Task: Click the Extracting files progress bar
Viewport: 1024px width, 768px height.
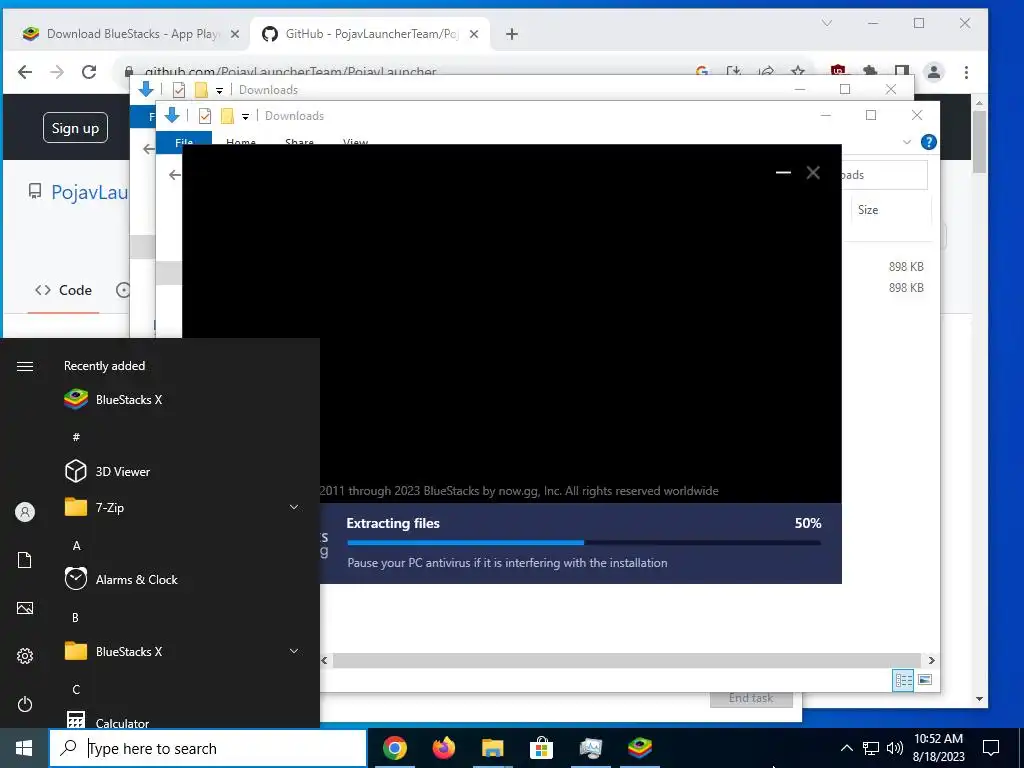Action: 584,542
